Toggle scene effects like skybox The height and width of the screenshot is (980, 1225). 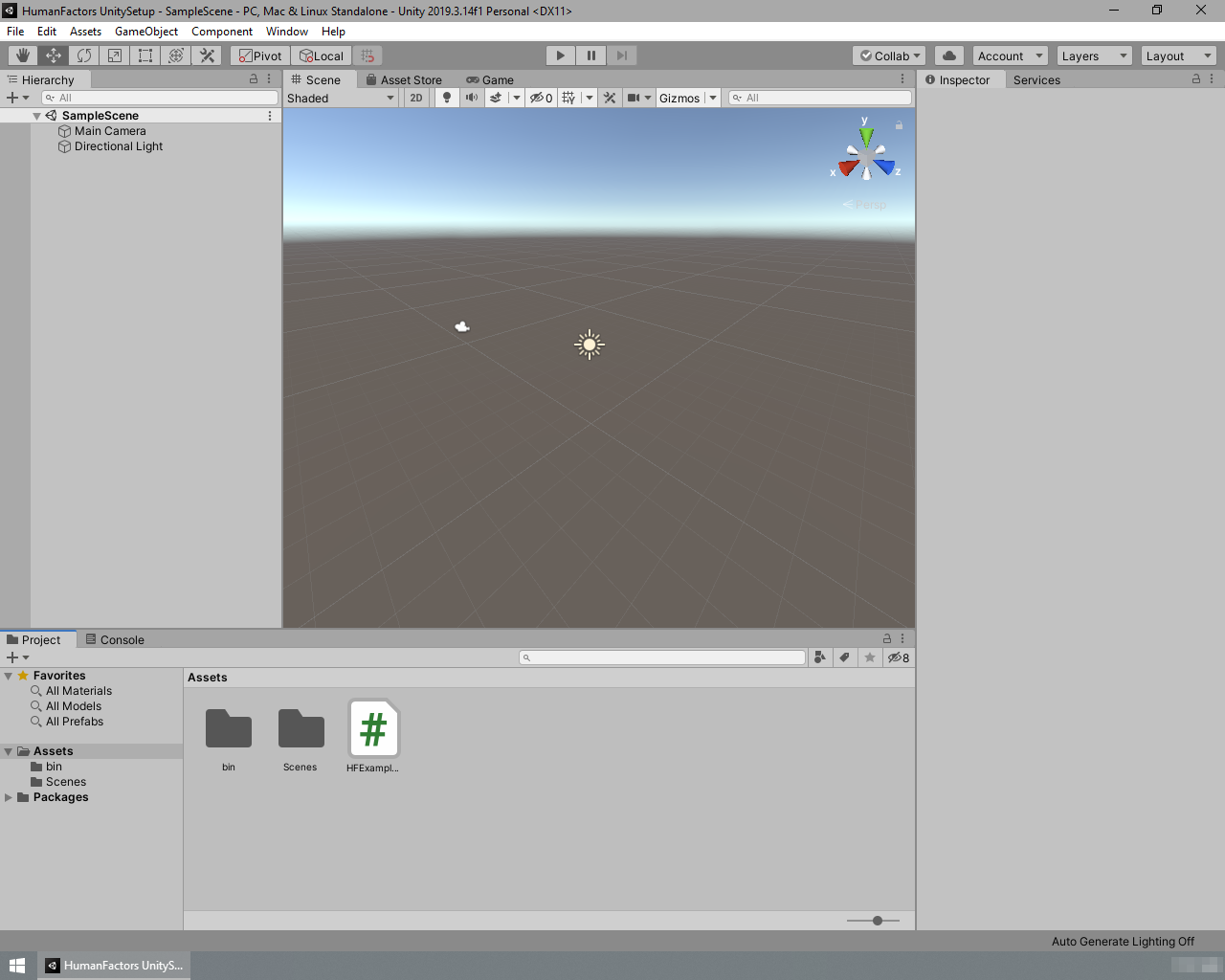tap(496, 98)
